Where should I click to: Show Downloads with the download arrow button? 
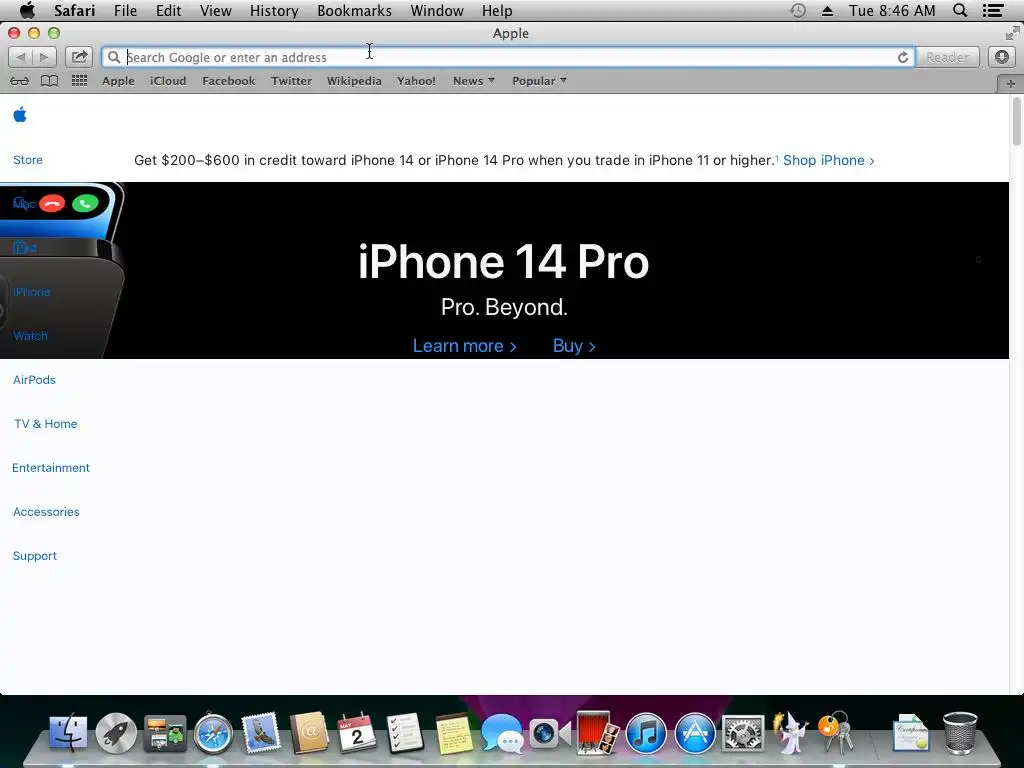click(1002, 57)
